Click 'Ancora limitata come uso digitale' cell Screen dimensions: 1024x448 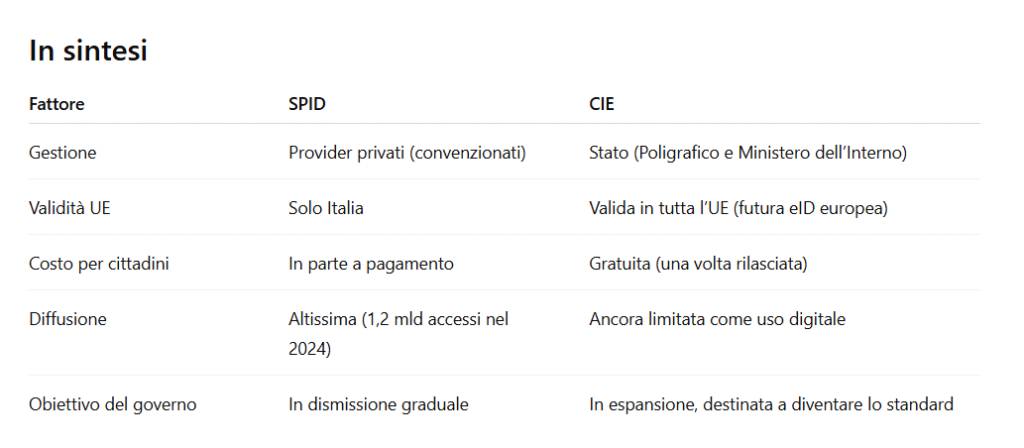717,319
